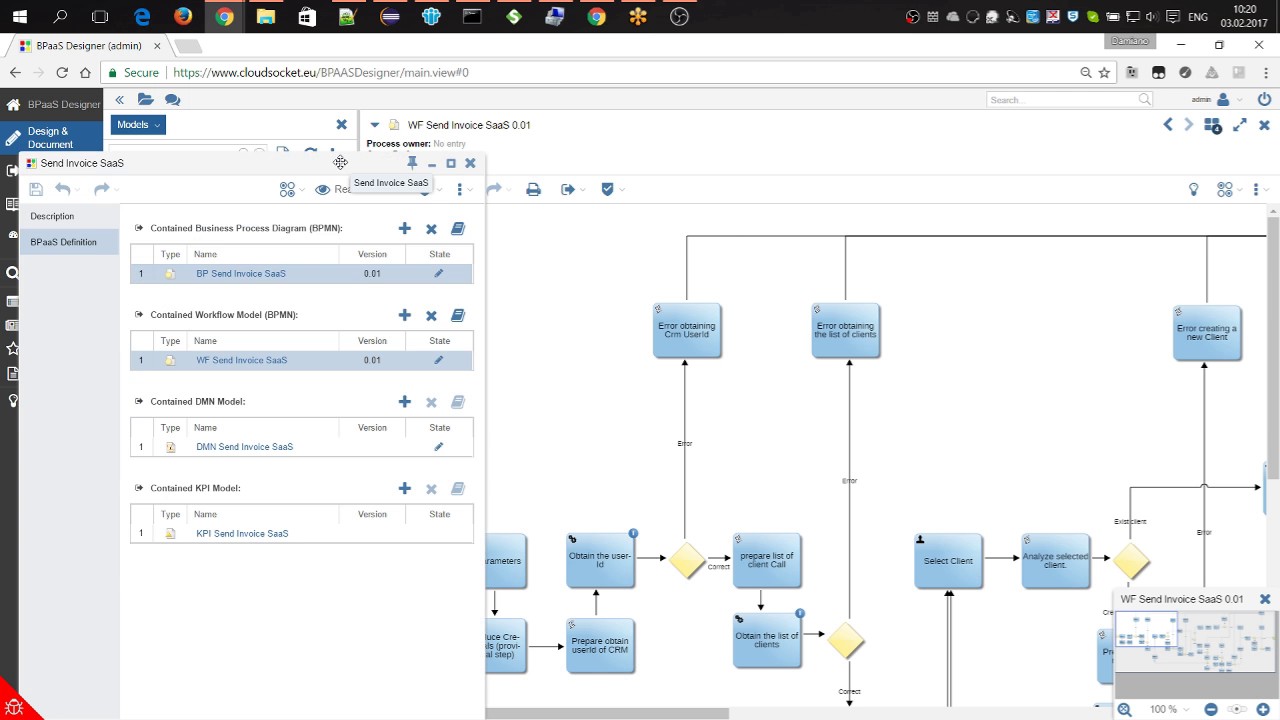This screenshot has height=720, width=1280.
Task: Collapse the side panel with double-chevron icon
Action: tap(119, 99)
